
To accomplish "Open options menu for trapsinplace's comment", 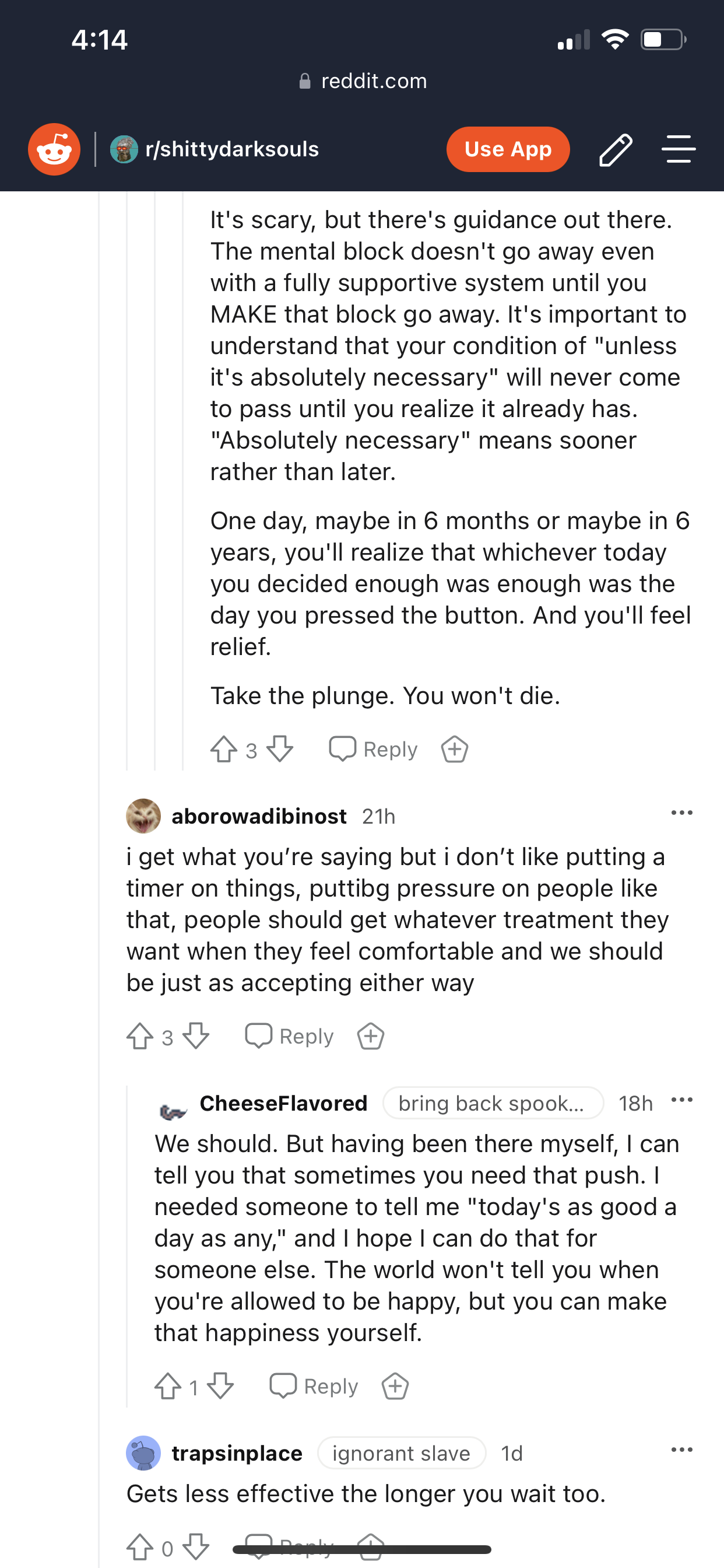I will [681, 1450].
